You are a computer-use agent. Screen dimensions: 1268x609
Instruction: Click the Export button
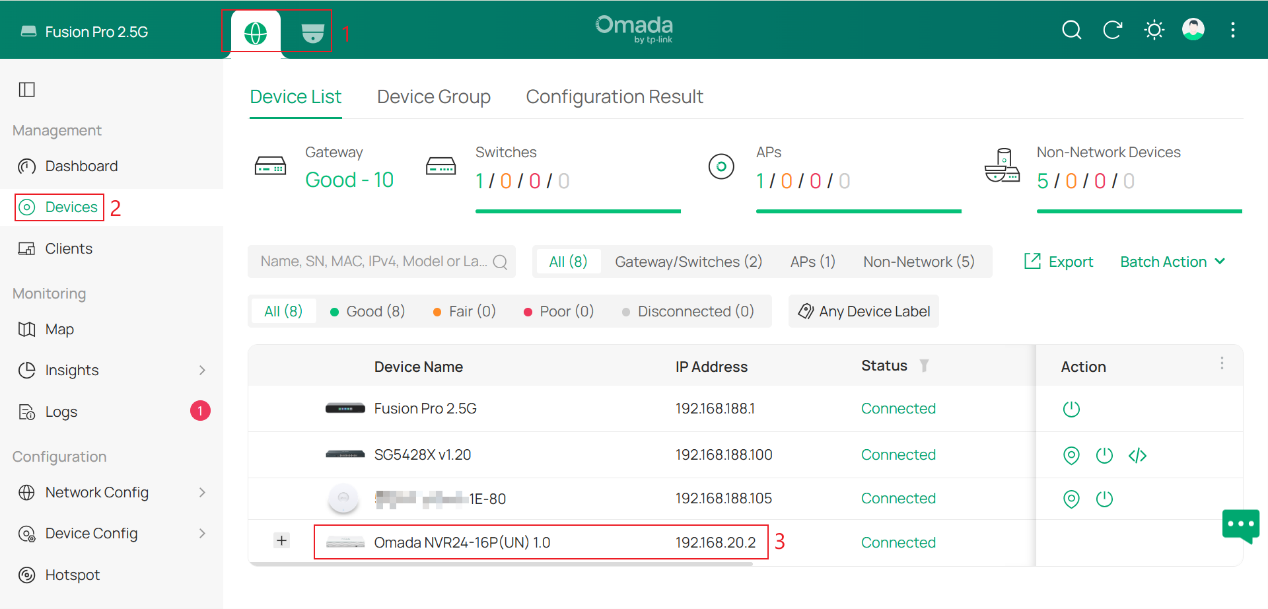(1059, 262)
